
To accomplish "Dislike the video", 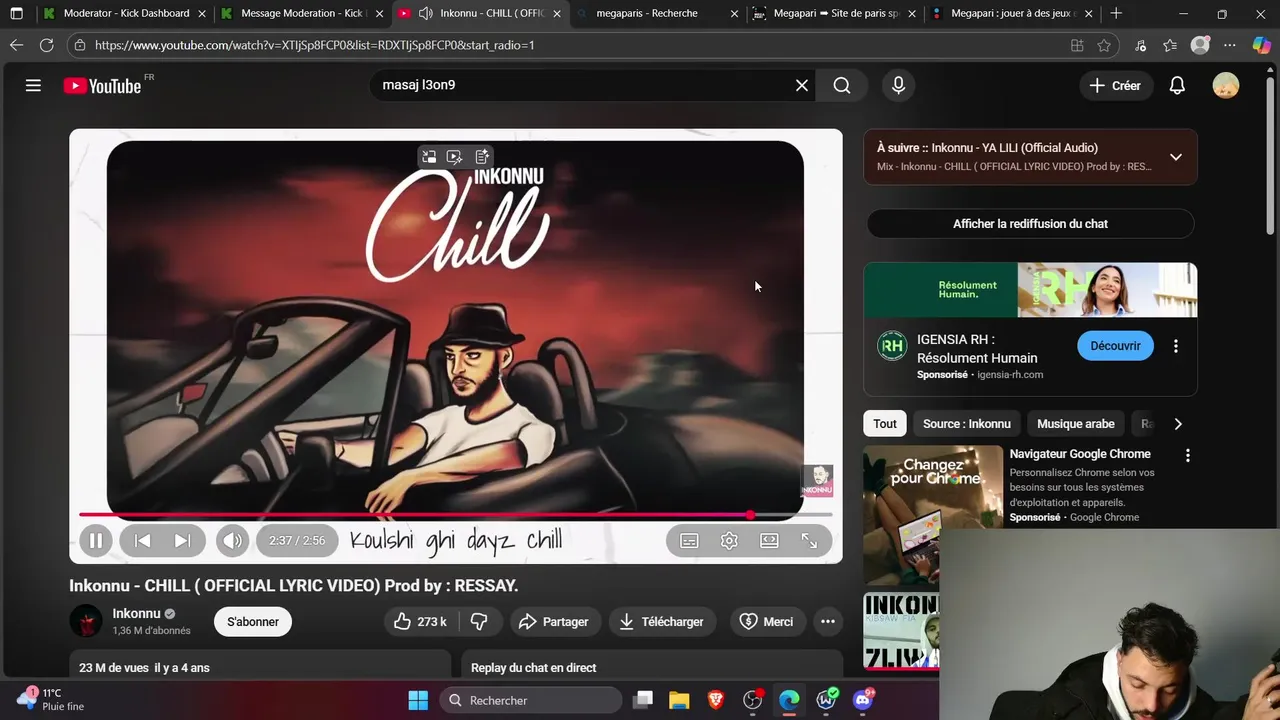I will pos(479,622).
